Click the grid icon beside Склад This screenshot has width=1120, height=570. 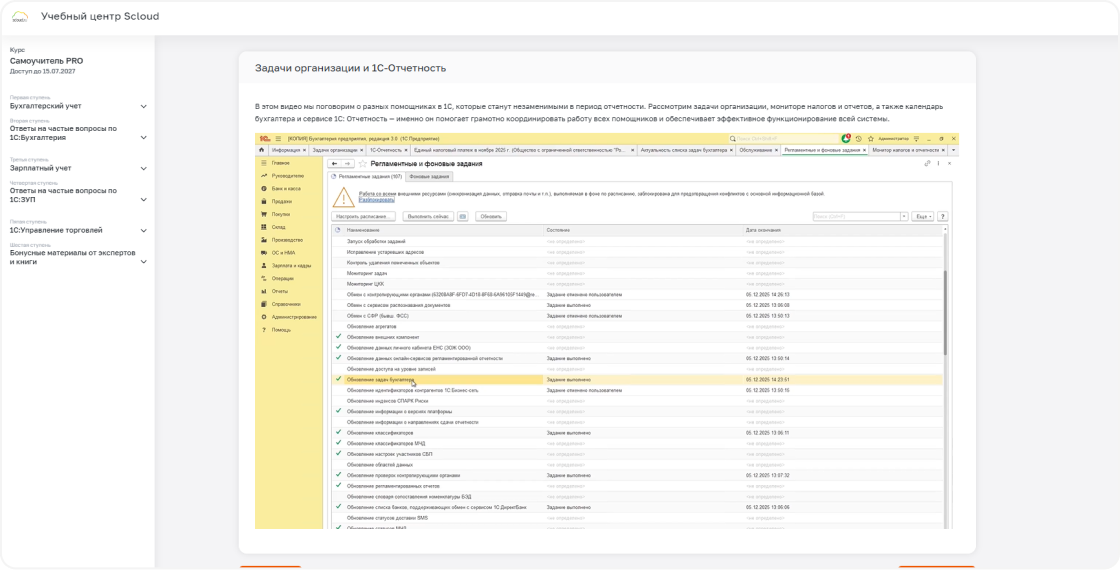pos(264,227)
